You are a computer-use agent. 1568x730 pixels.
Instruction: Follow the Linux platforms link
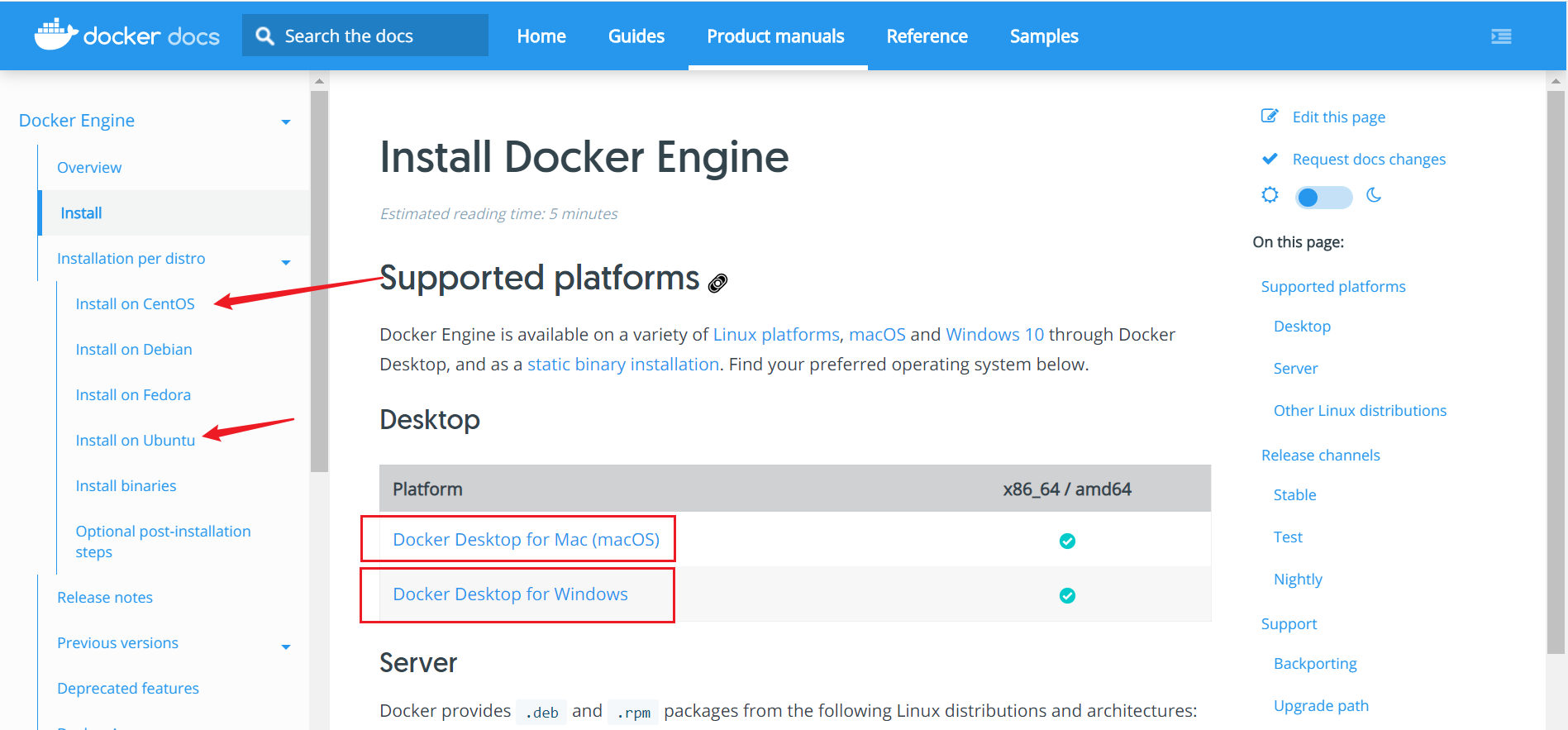[776, 335]
